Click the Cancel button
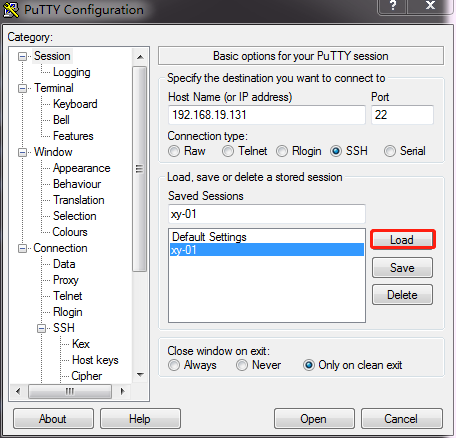The height and width of the screenshot is (438, 456). 402,419
